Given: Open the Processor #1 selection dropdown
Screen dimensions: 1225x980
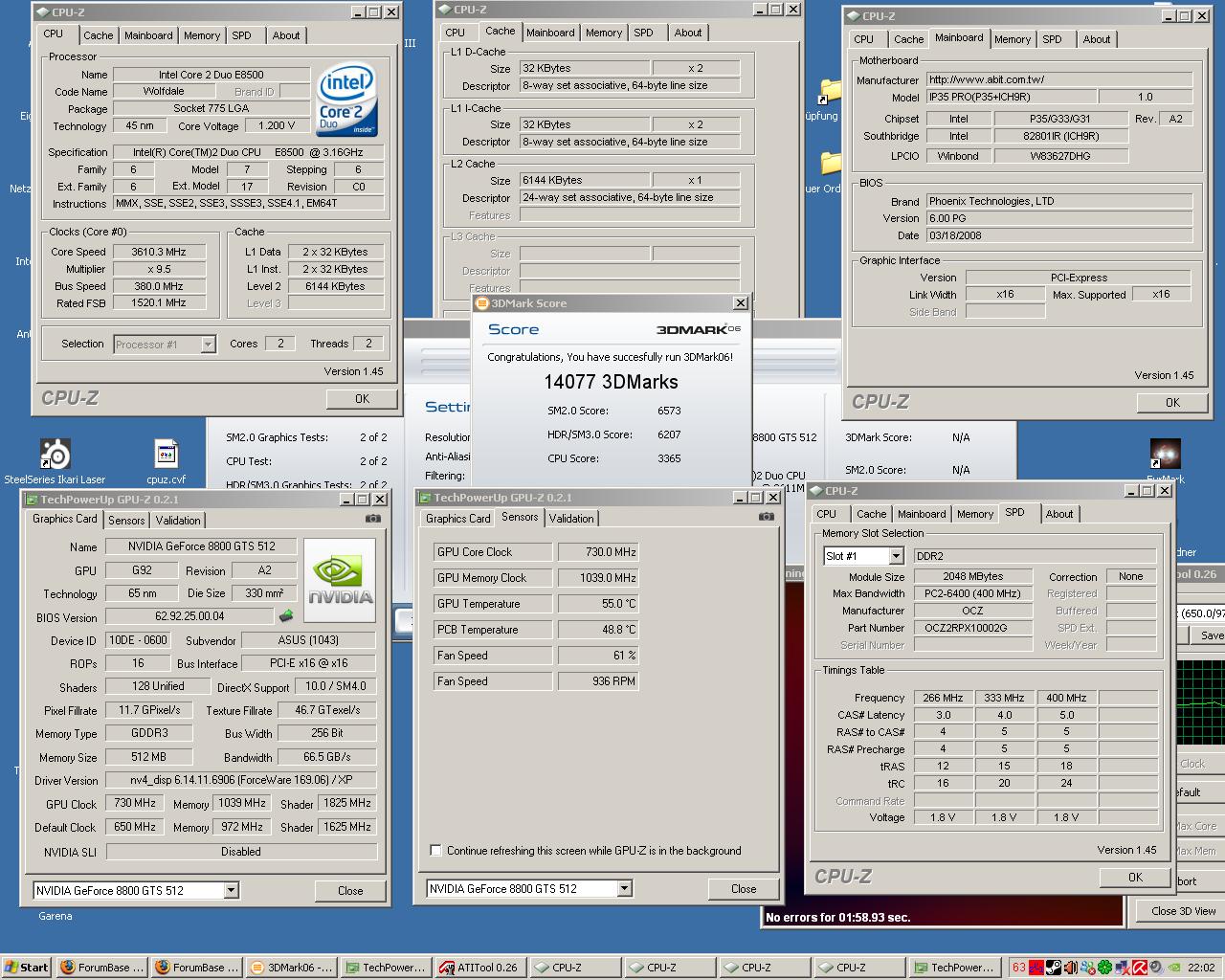Looking at the screenshot, I should [x=208, y=345].
